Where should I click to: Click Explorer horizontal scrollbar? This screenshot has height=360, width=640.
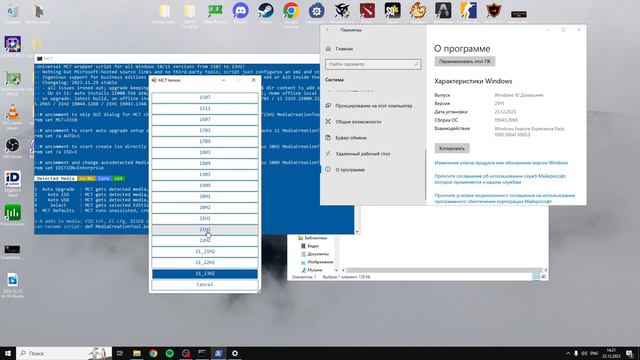tap(444, 270)
